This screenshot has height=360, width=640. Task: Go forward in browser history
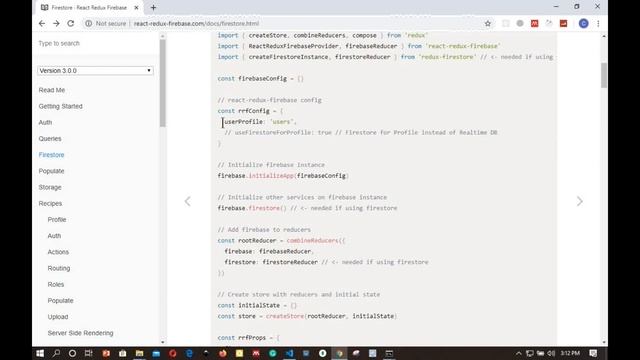[56, 24]
